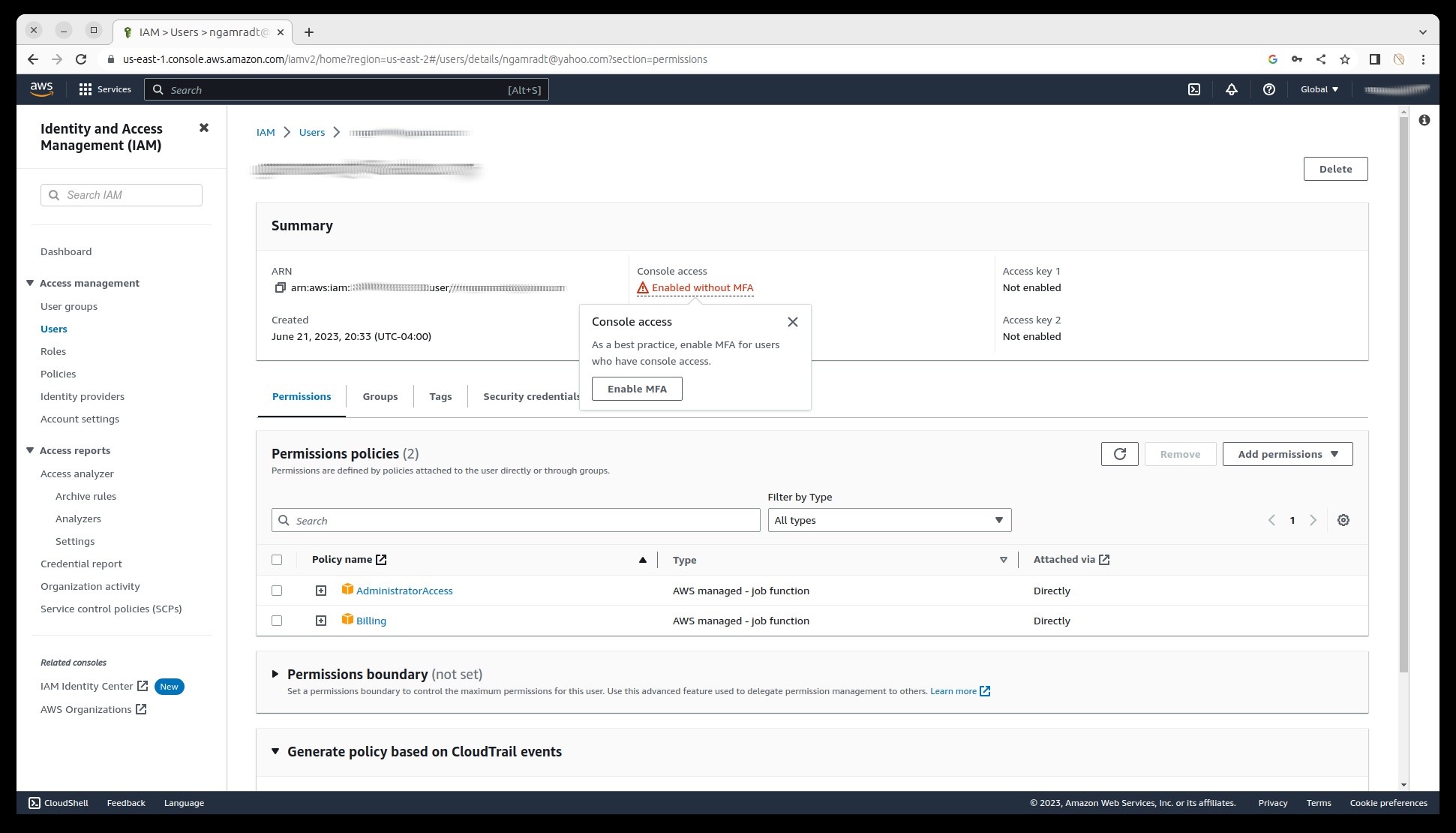Copy the ARN with copy icon
The width and height of the screenshot is (1456, 833).
tap(280, 287)
